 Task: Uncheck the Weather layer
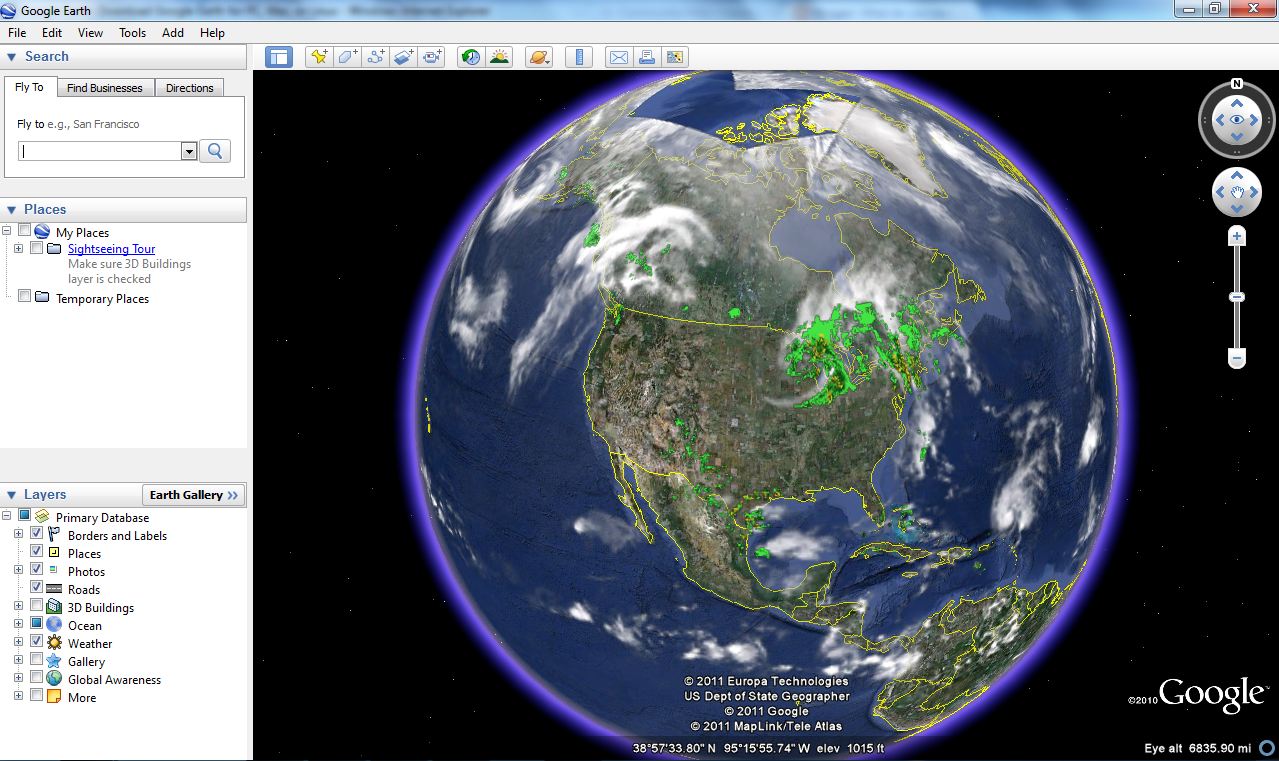point(36,643)
